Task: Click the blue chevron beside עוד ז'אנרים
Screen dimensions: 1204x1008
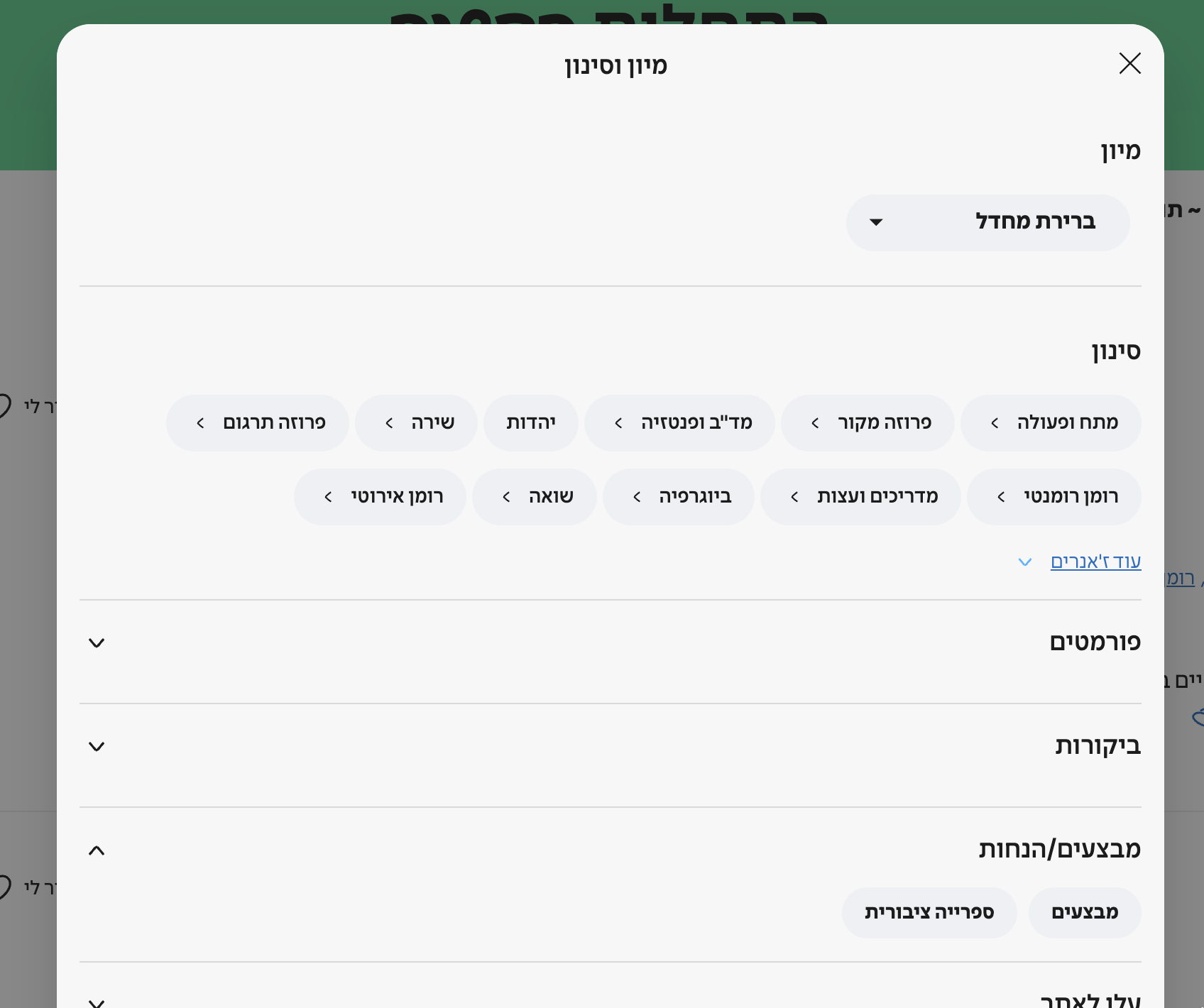Action: (x=1024, y=562)
